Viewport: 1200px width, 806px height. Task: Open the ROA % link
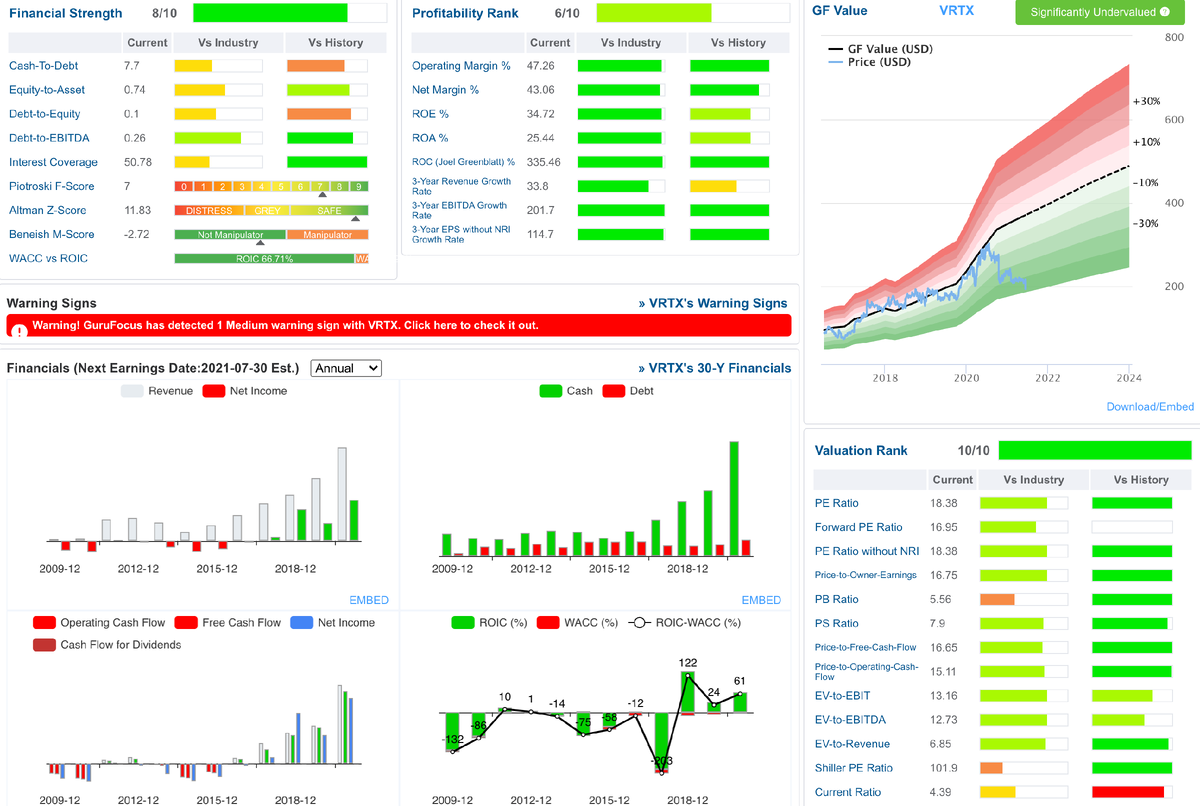[x=430, y=138]
